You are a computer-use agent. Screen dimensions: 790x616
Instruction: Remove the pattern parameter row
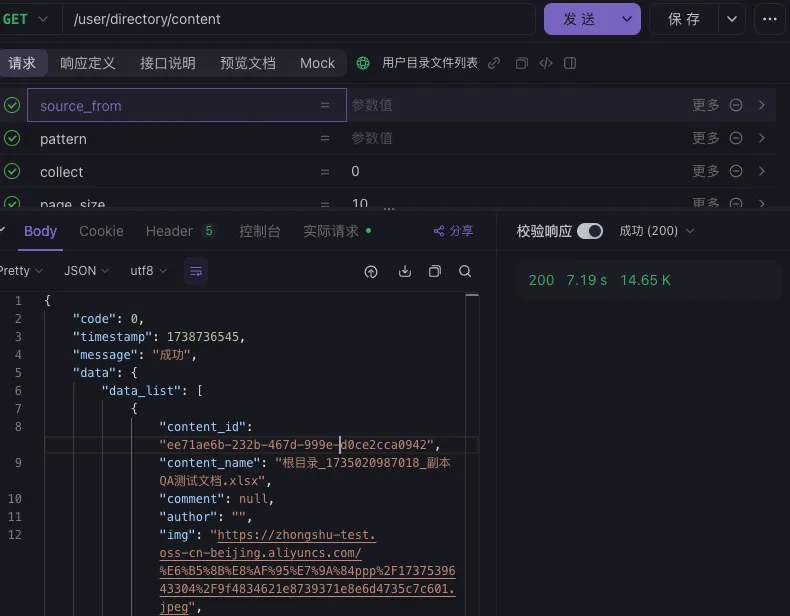tap(736, 138)
